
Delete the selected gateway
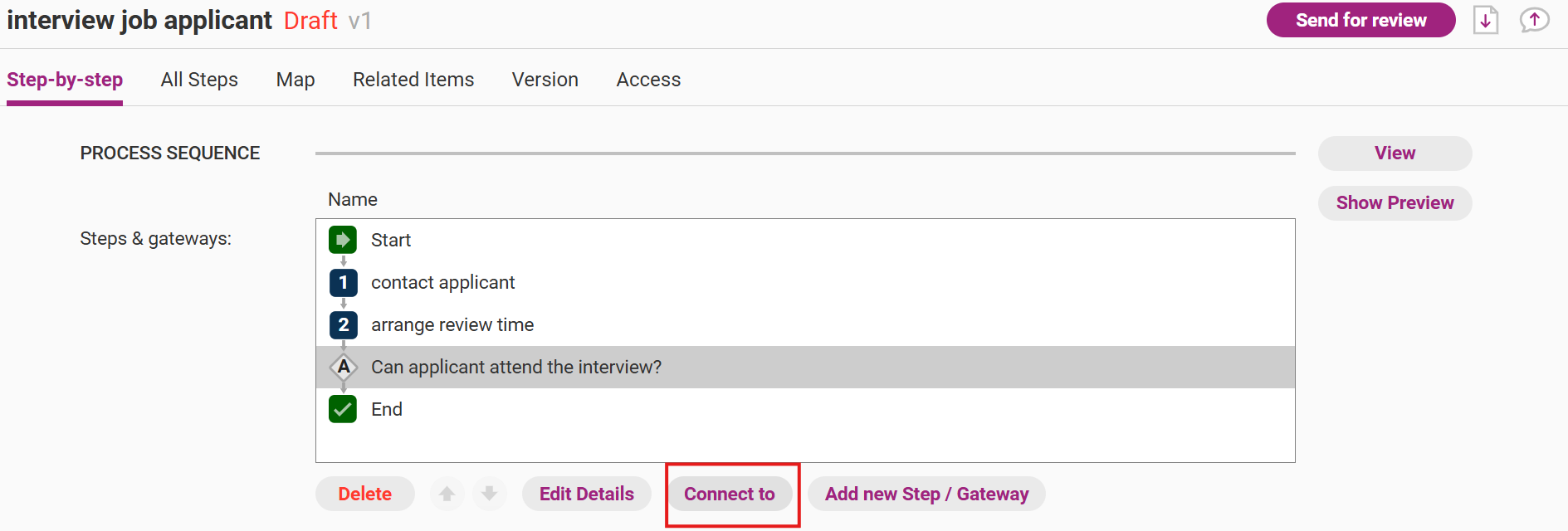(x=365, y=494)
